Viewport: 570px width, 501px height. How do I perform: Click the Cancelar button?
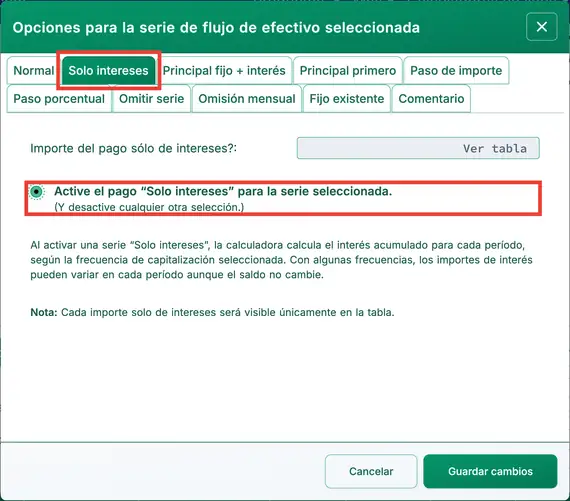pyautogui.click(x=371, y=471)
